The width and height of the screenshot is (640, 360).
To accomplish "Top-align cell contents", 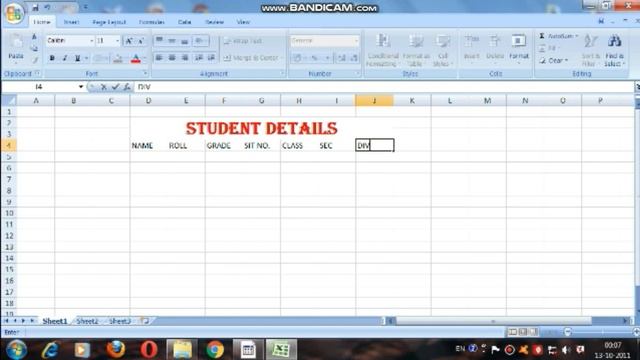I will (160, 41).
